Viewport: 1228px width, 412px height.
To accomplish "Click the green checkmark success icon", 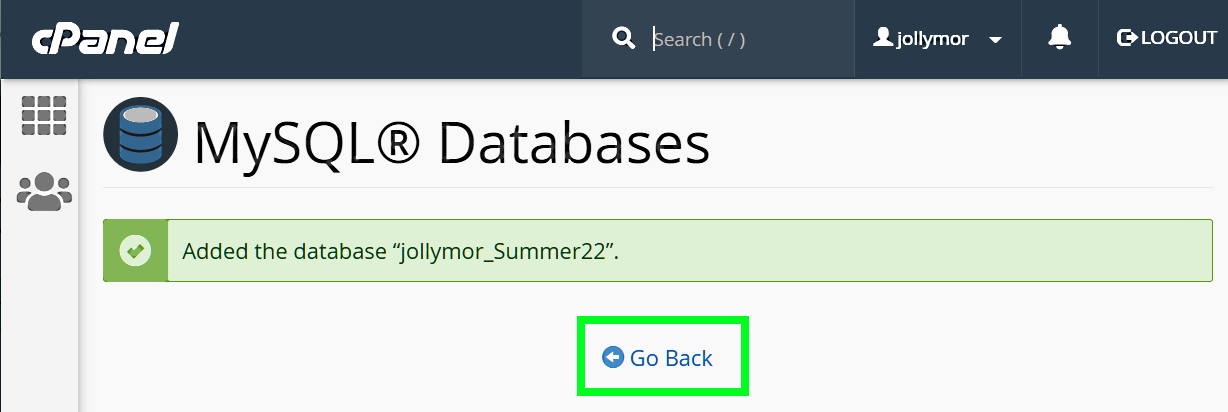I will click(x=135, y=250).
